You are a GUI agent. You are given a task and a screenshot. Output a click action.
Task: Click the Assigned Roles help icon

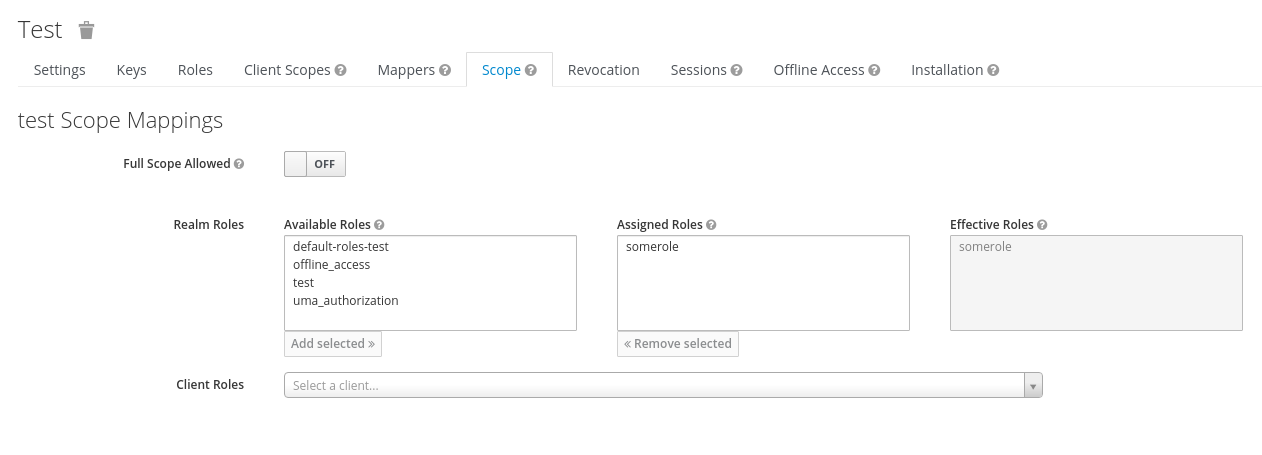click(711, 225)
